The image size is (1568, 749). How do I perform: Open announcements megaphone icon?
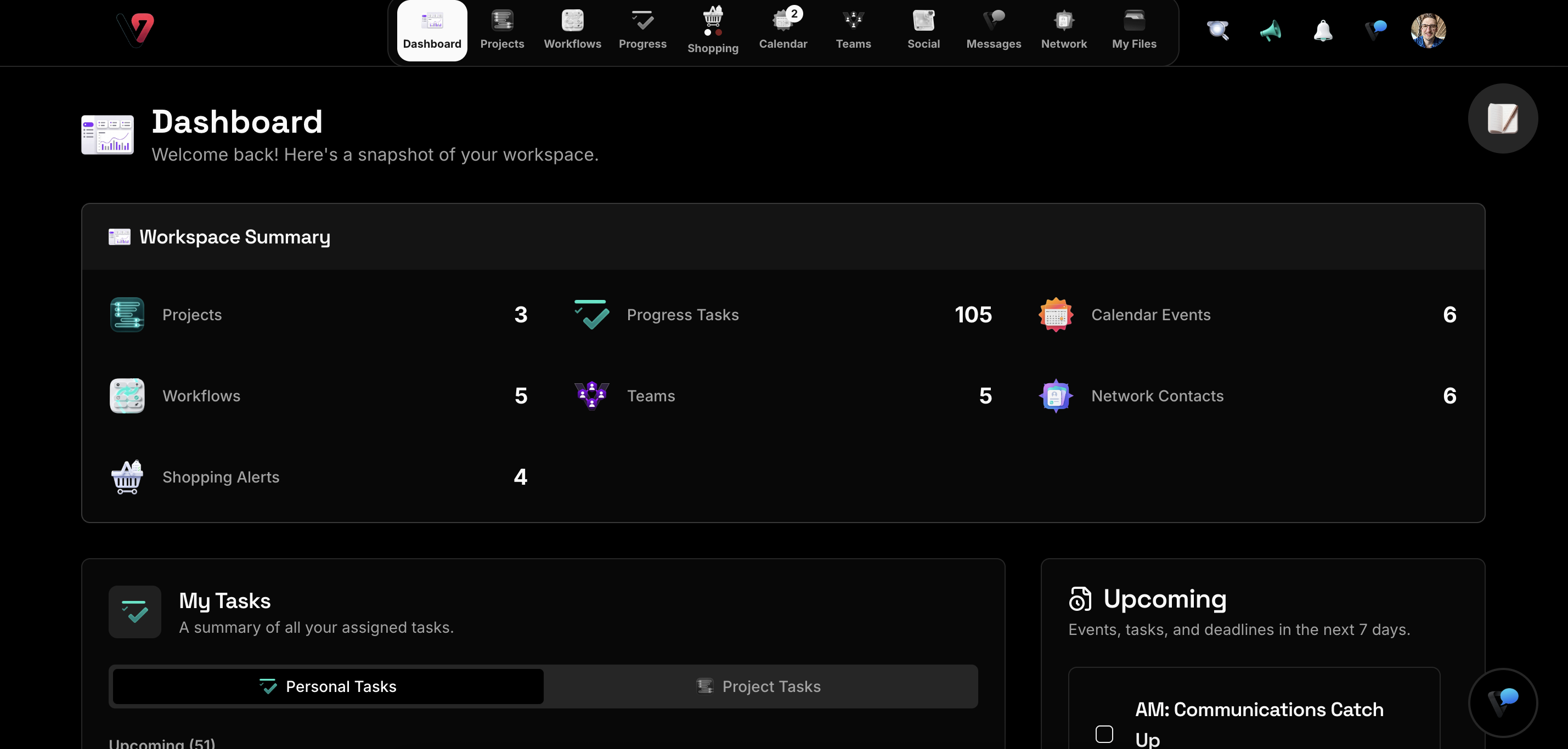(1270, 30)
